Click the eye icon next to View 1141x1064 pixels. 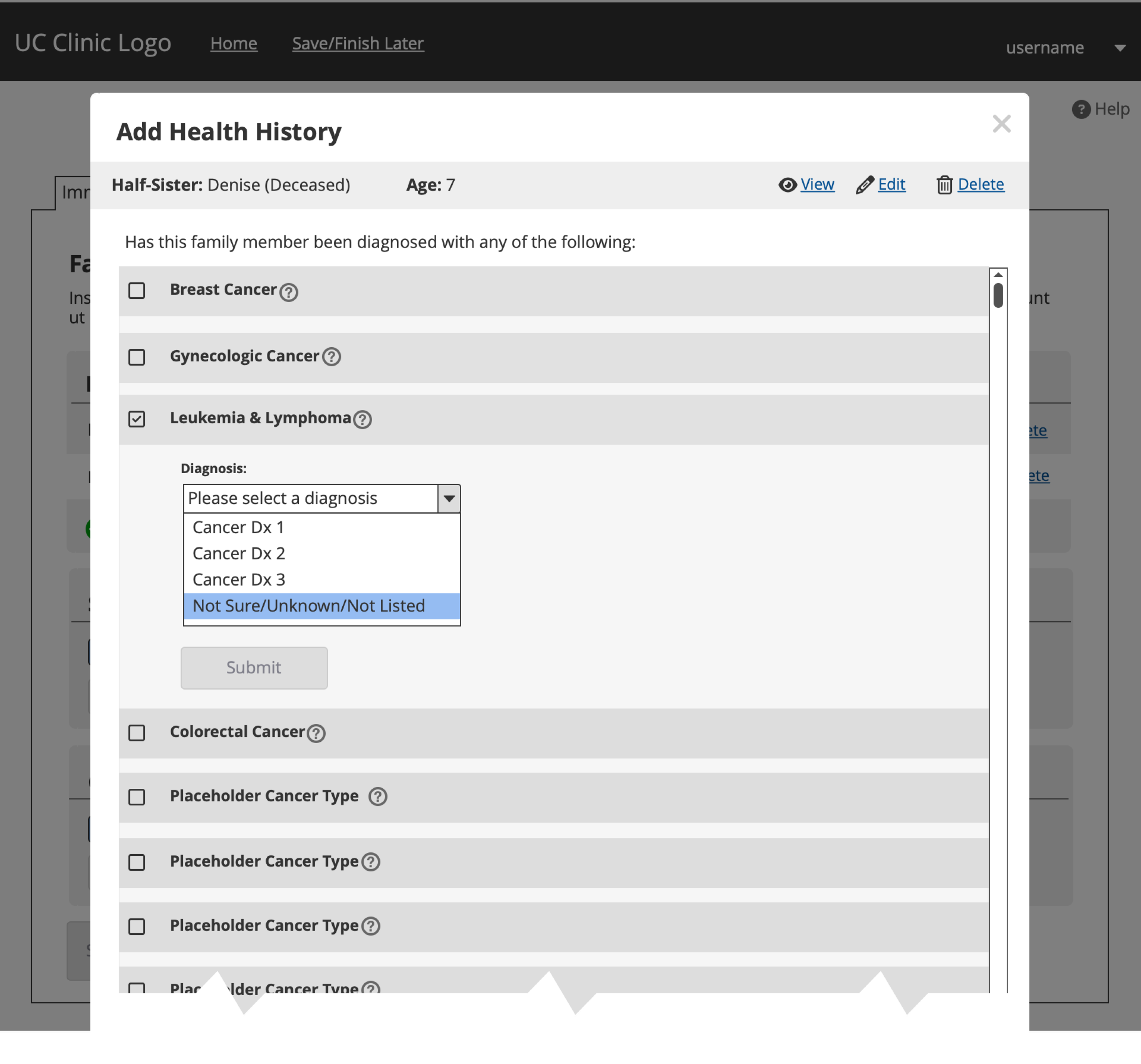[787, 185]
